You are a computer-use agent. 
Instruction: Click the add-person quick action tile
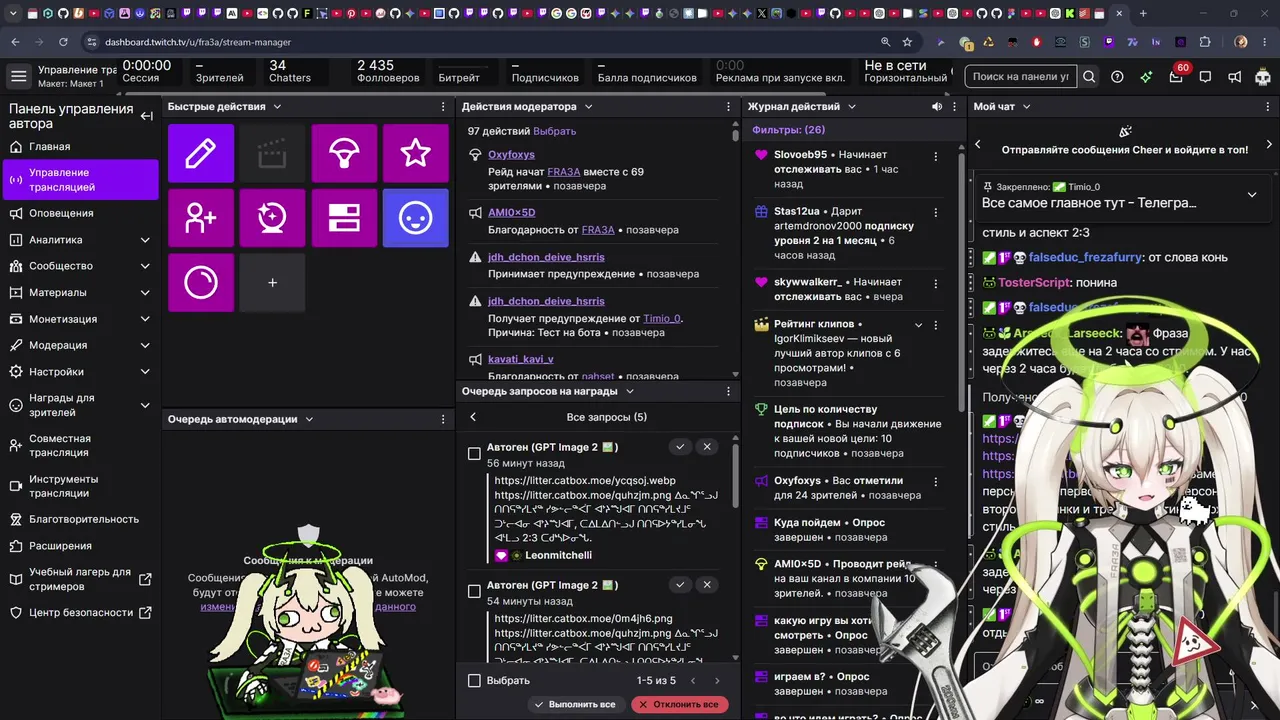[201, 218]
